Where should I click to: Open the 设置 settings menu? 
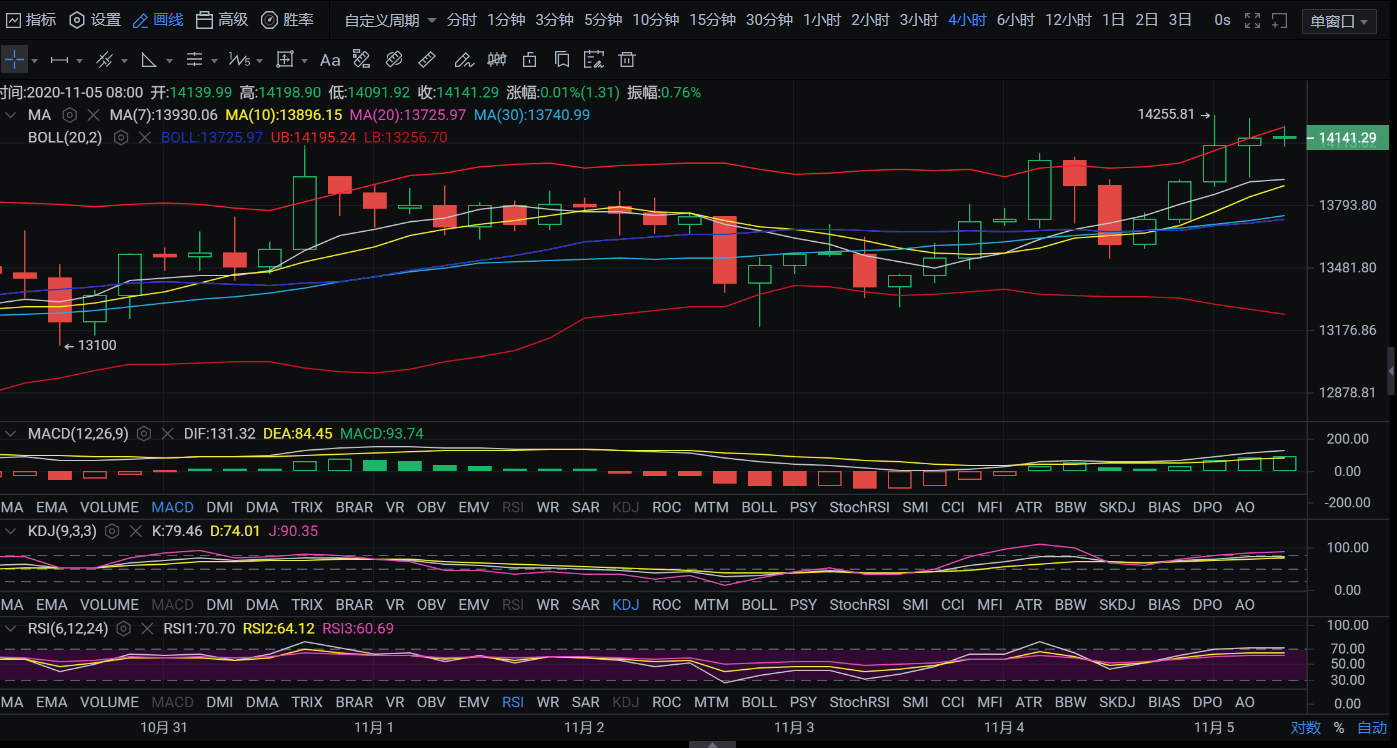click(95, 20)
